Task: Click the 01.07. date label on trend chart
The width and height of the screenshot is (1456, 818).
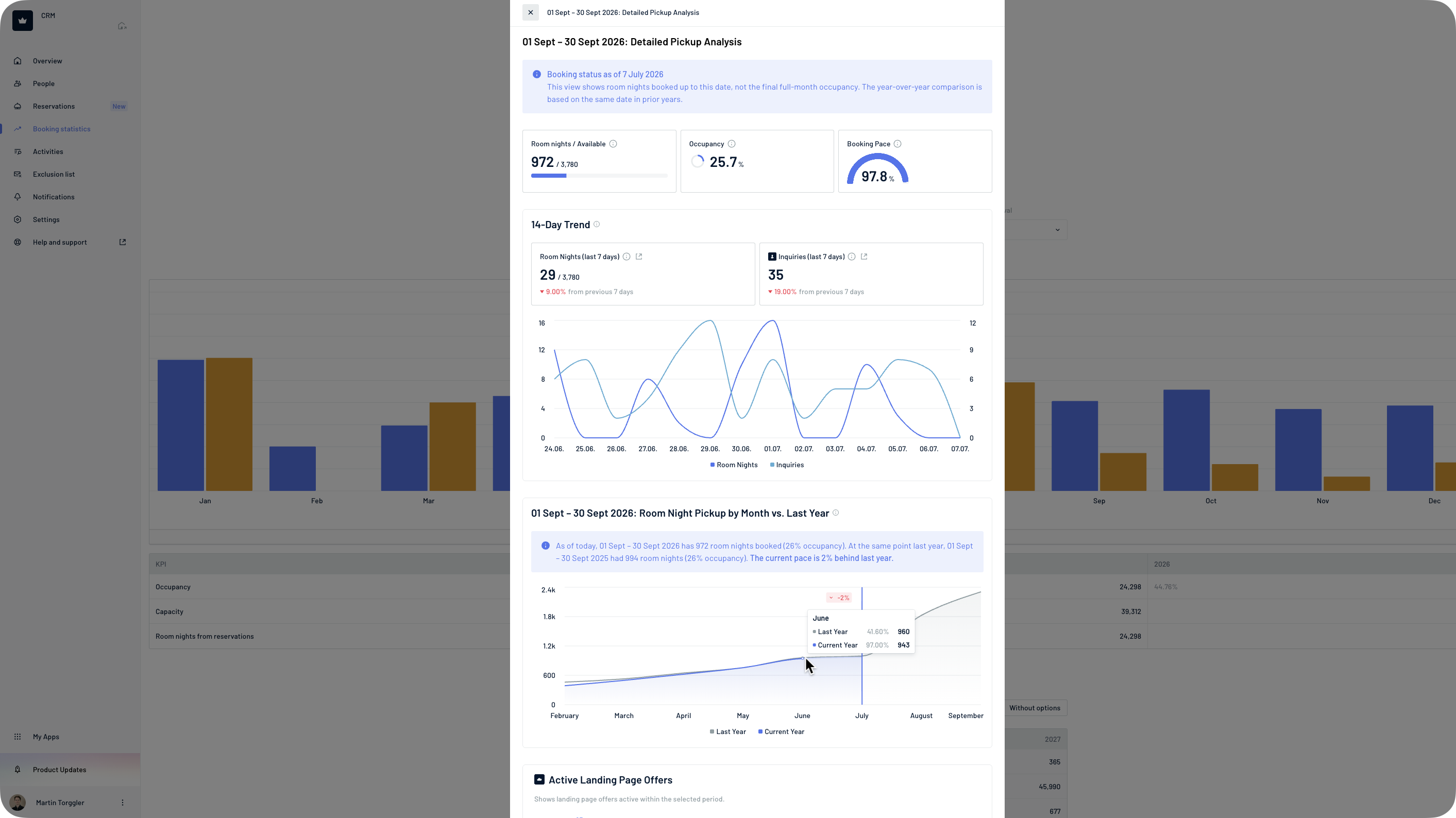Action: click(772, 449)
